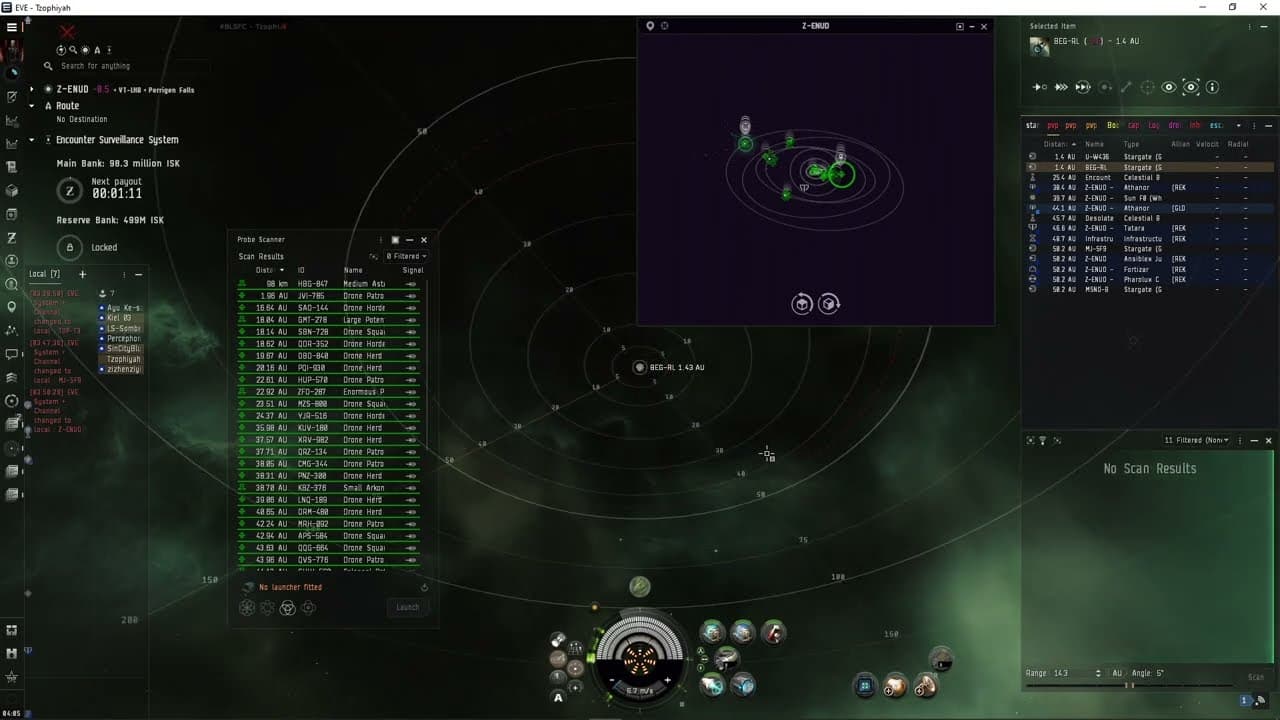Image resolution: width=1280 pixels, height=720 pixels.
Task: Click the Locked padlock icon
Action: pyautogui.click(x=69, y=247)
